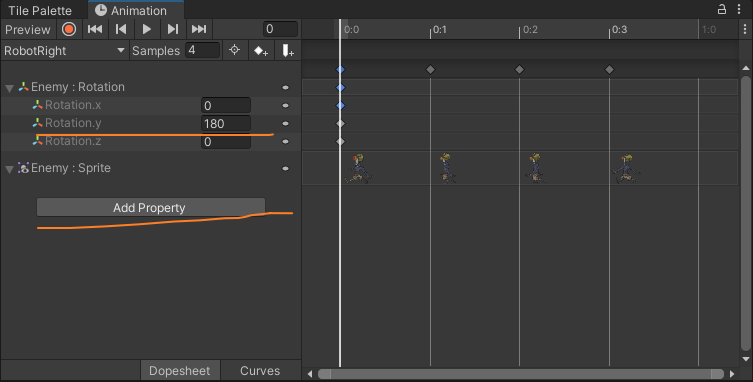This screenshot has width=753, height=382.
Task: Lock the Animation window
Action: (x=721, y=9)
